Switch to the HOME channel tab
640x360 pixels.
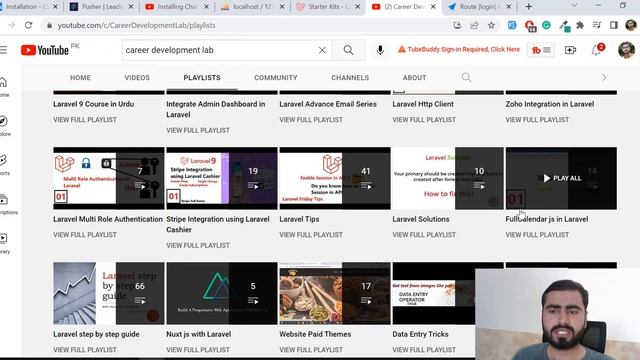click(80, 78)
